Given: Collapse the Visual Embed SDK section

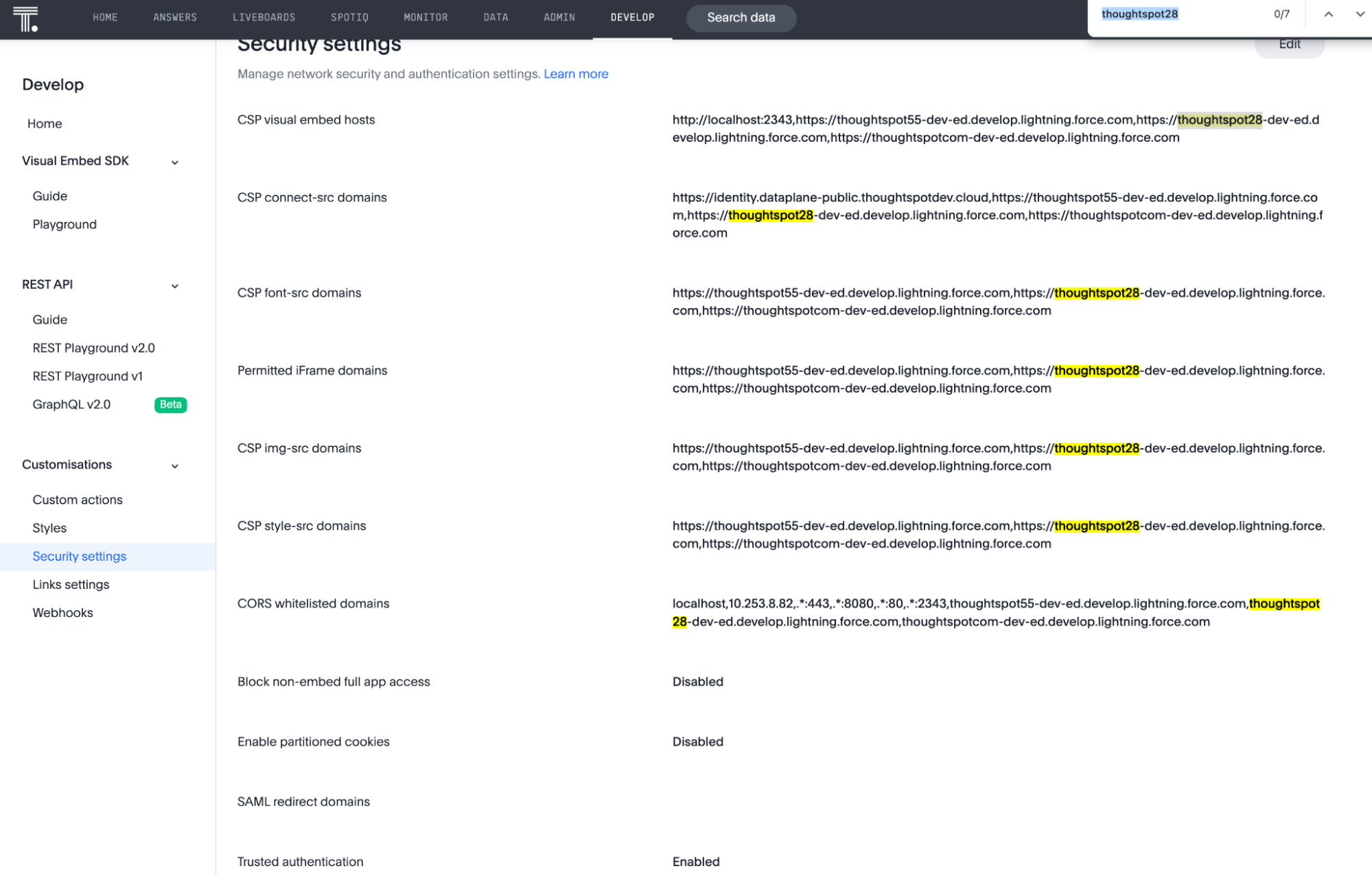Looking at the screenshot, I should click(175, 162).
